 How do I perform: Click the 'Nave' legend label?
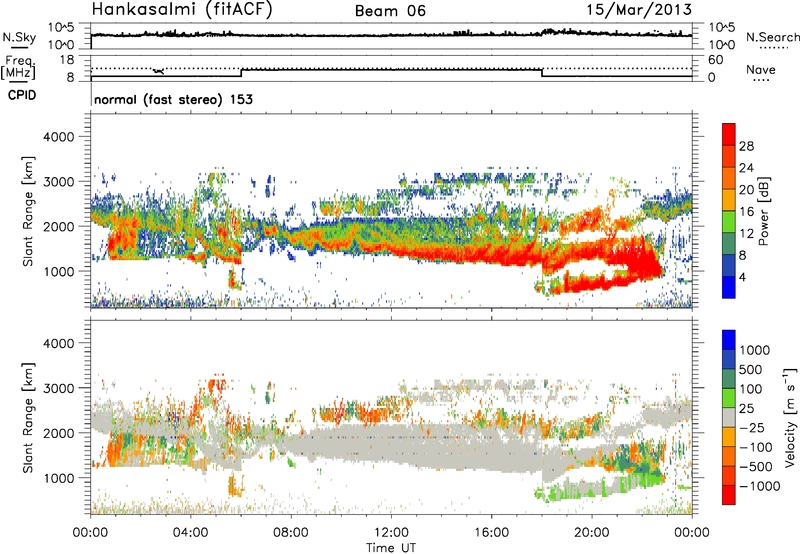tap(761, 70)
